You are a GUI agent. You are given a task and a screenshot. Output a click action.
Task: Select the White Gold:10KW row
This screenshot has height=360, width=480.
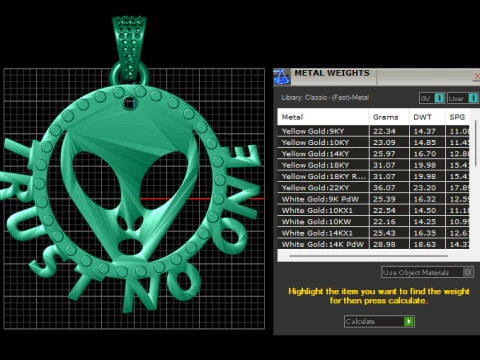tap(373, 222)
